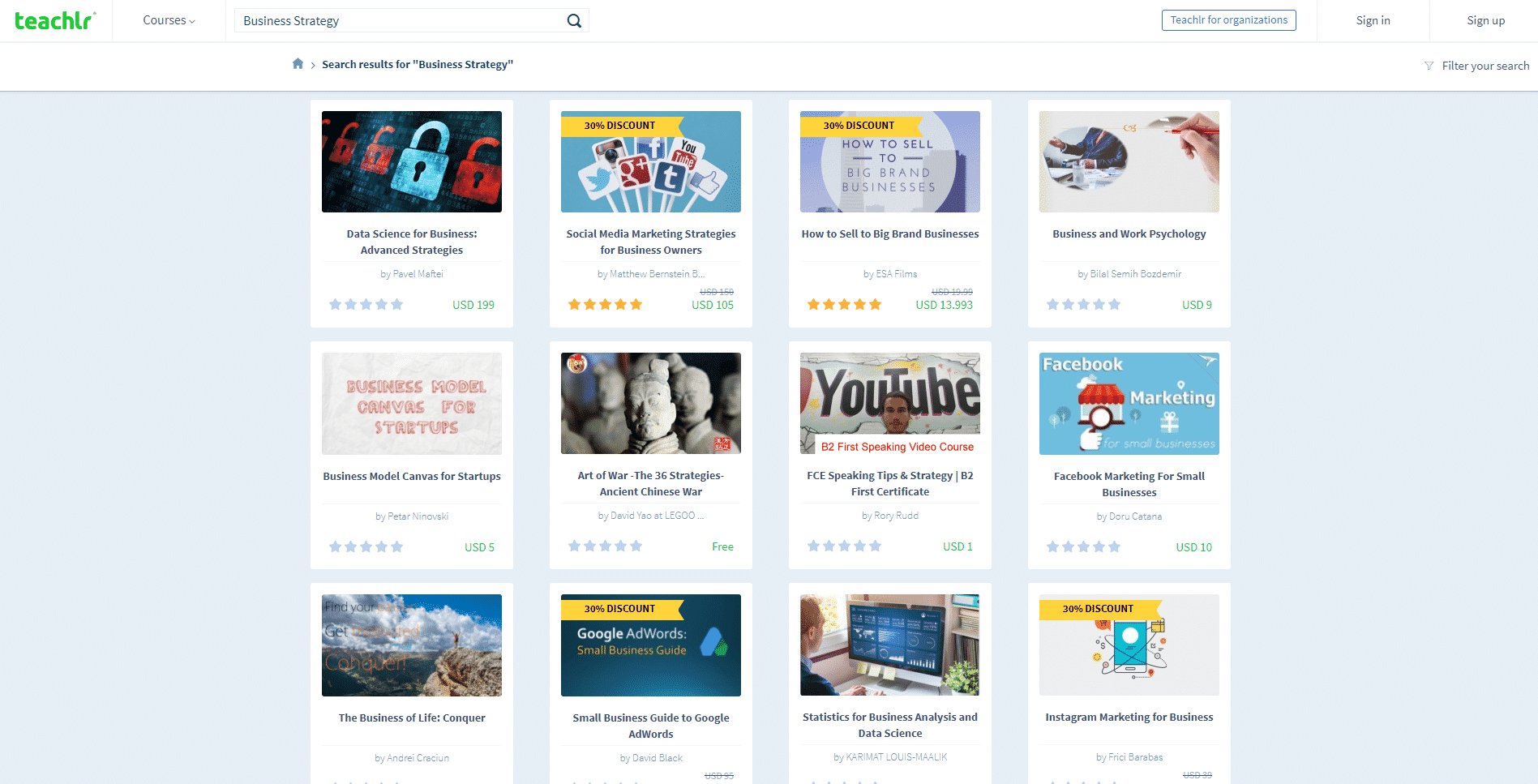
Task: Open Social Media Marketing Strategies thumbnail
Action: pyautogui.click(x=651, y=161)
